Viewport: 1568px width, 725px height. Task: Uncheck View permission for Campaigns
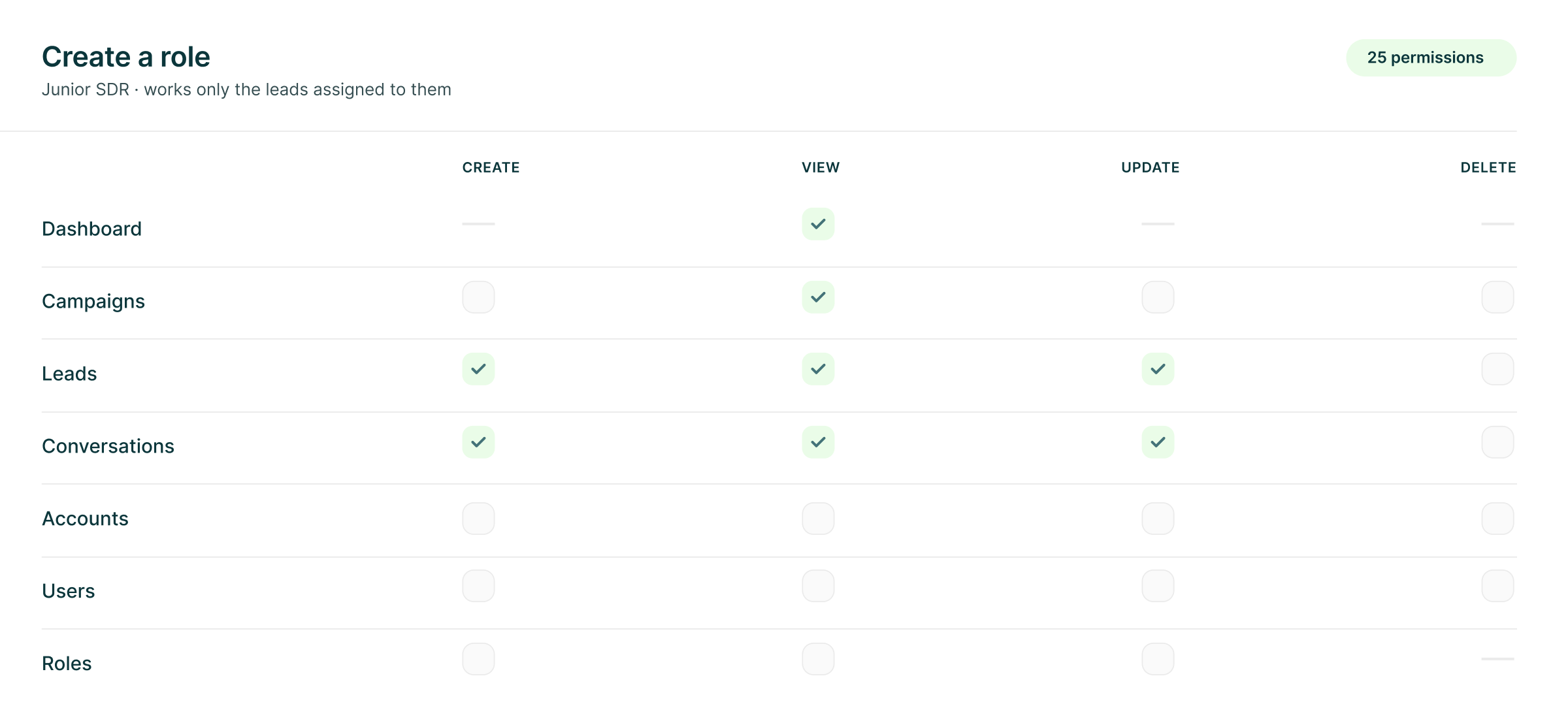click(x=818, y=297)
